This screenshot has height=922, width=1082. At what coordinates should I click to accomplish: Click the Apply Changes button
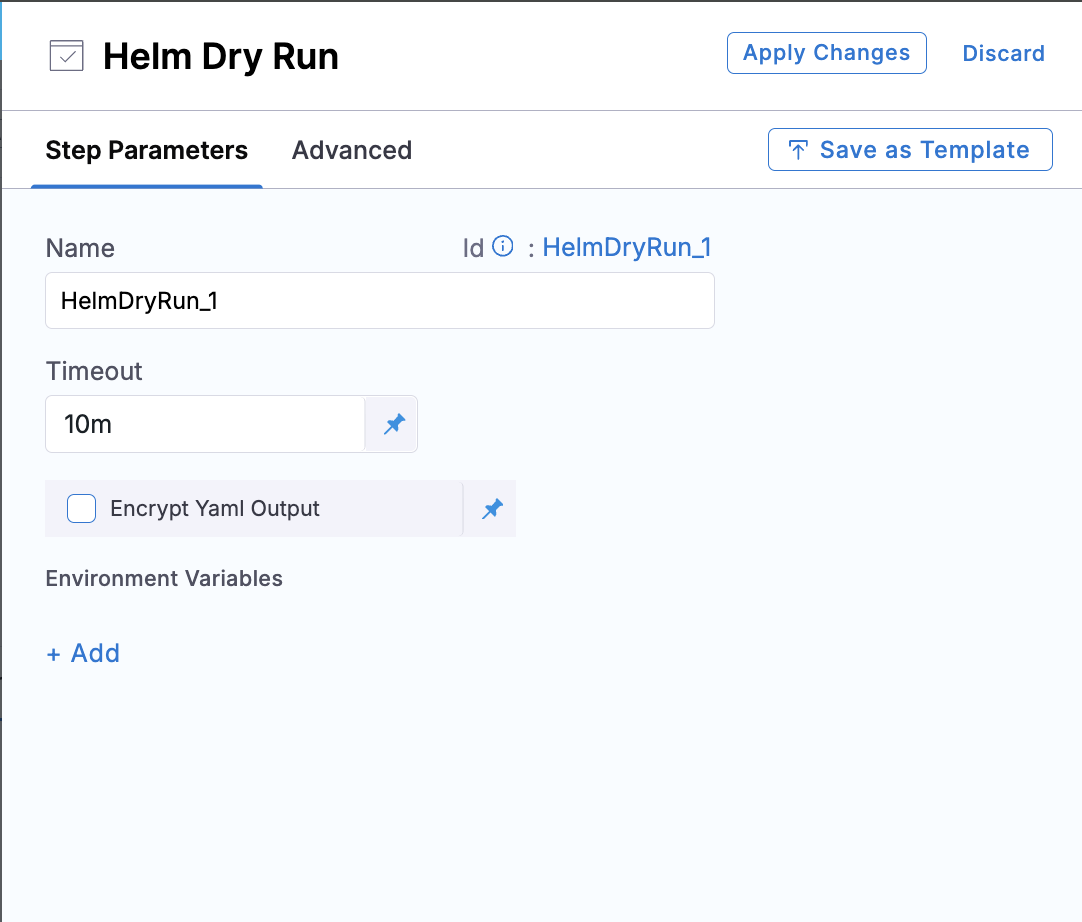click(827, 53)
